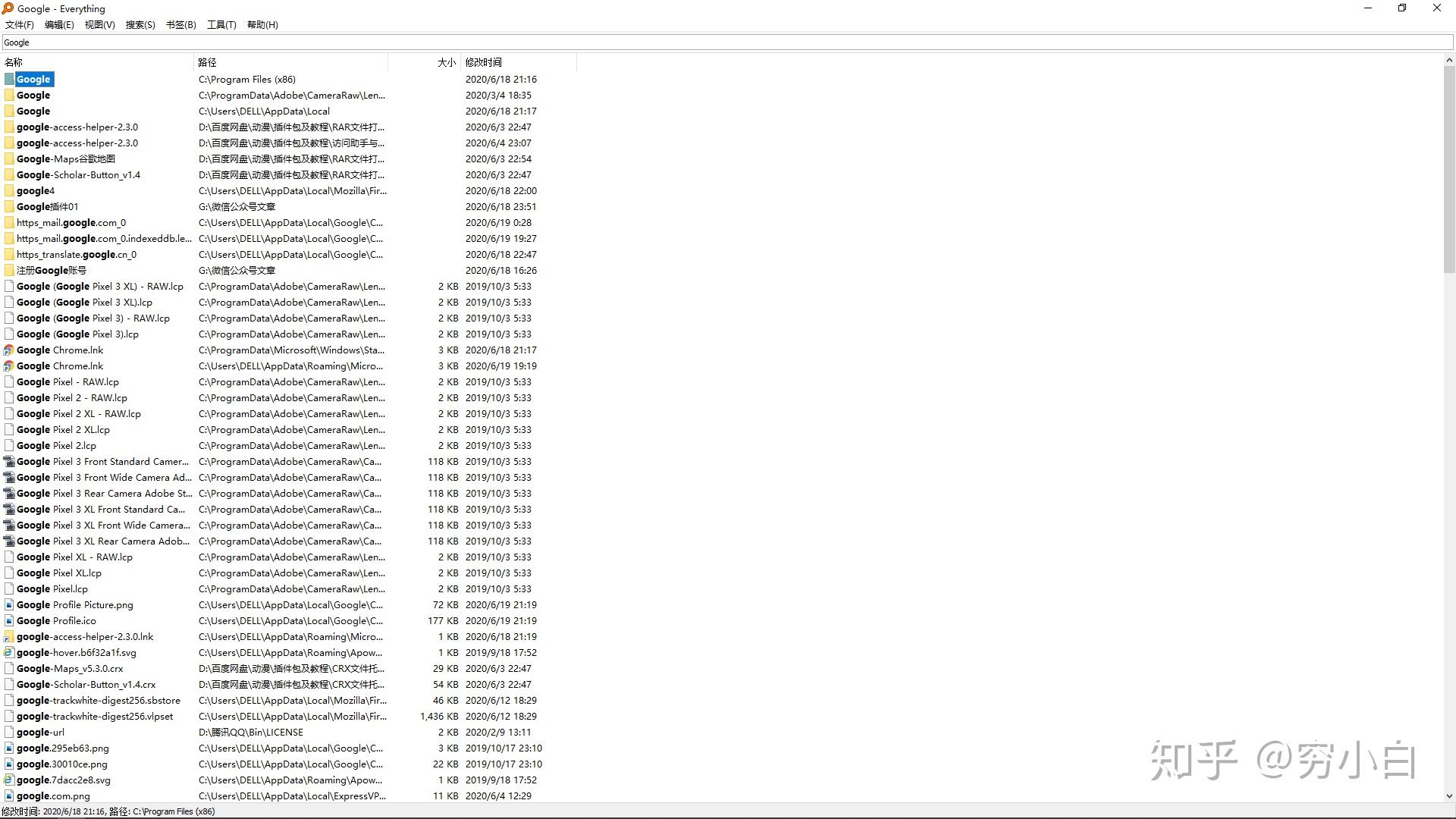1456x819 pixels.
Task: Click the google.7dacc2e8.svg file icon
Action: [x=9, y=780]
